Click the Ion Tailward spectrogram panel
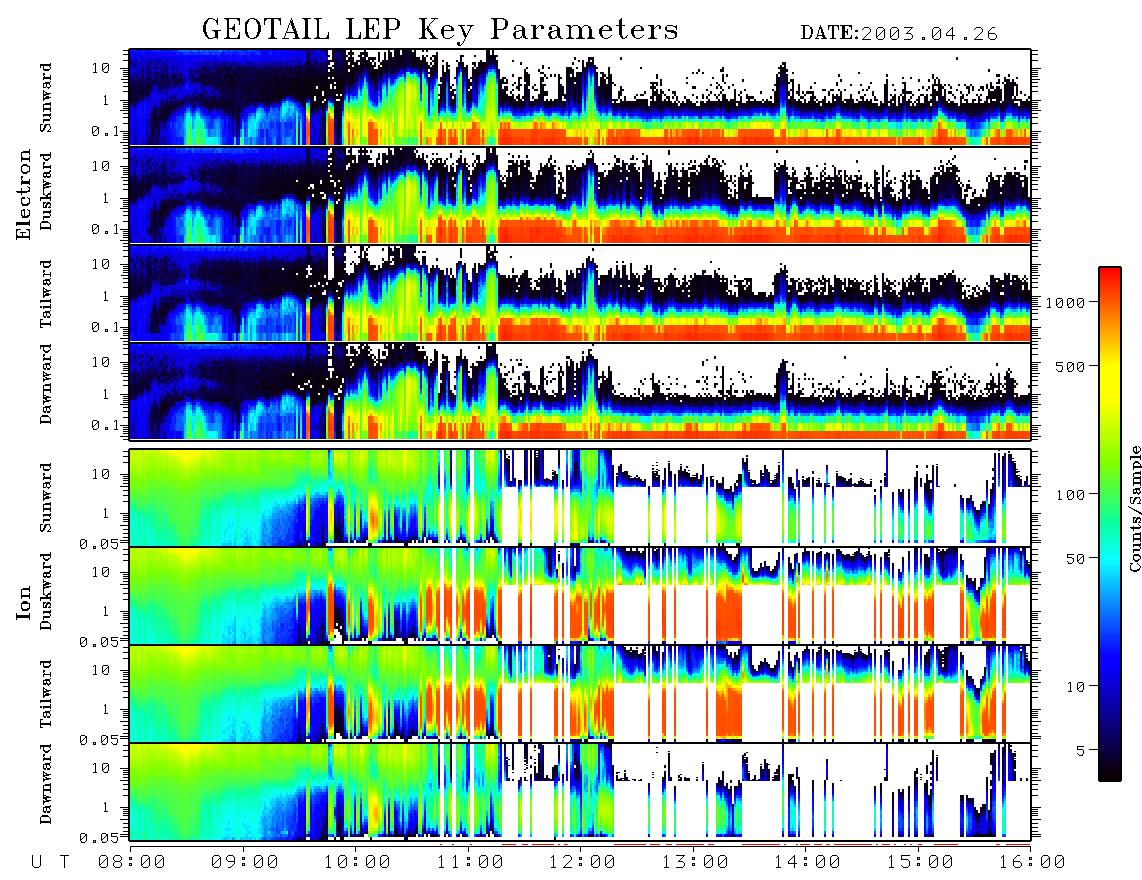This screenshot has height=880, width=1142. 580,694
